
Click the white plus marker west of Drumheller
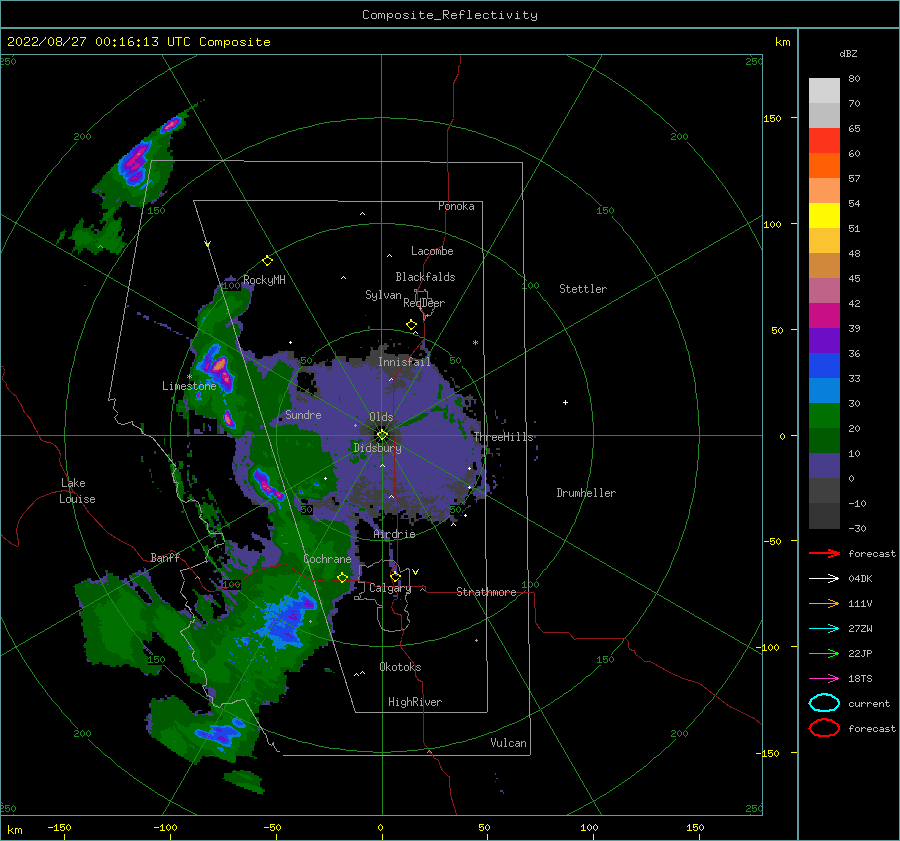click(565, 402)
